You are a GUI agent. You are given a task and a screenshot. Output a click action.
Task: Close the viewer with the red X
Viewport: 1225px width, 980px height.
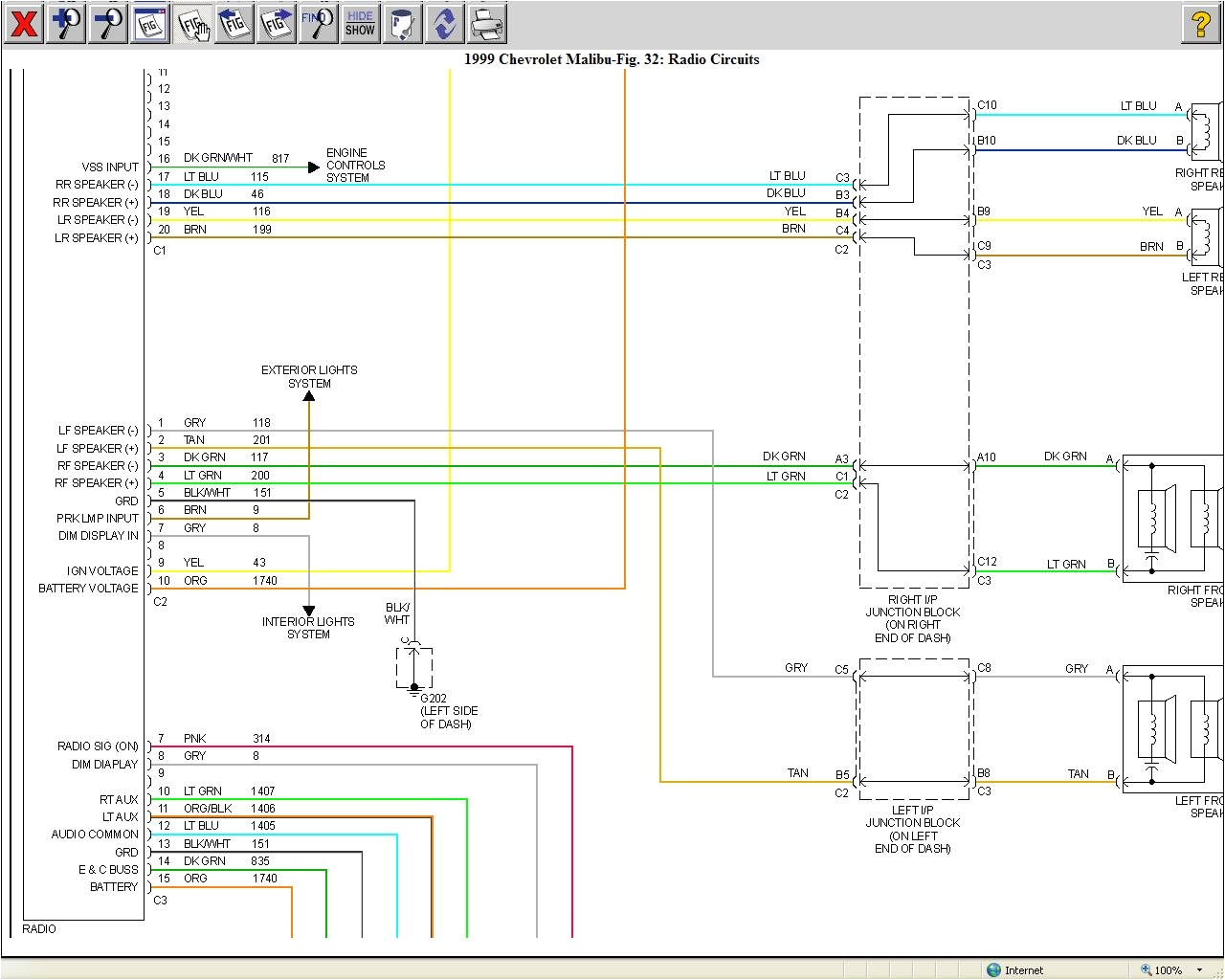[x=23, y=23]
